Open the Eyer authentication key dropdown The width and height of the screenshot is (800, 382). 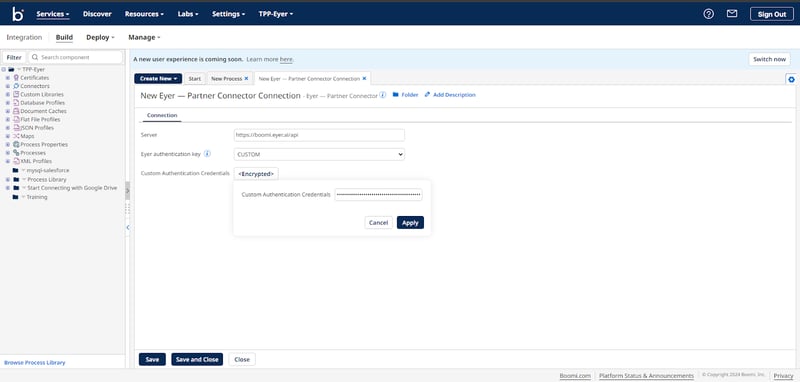pos(319,154)
